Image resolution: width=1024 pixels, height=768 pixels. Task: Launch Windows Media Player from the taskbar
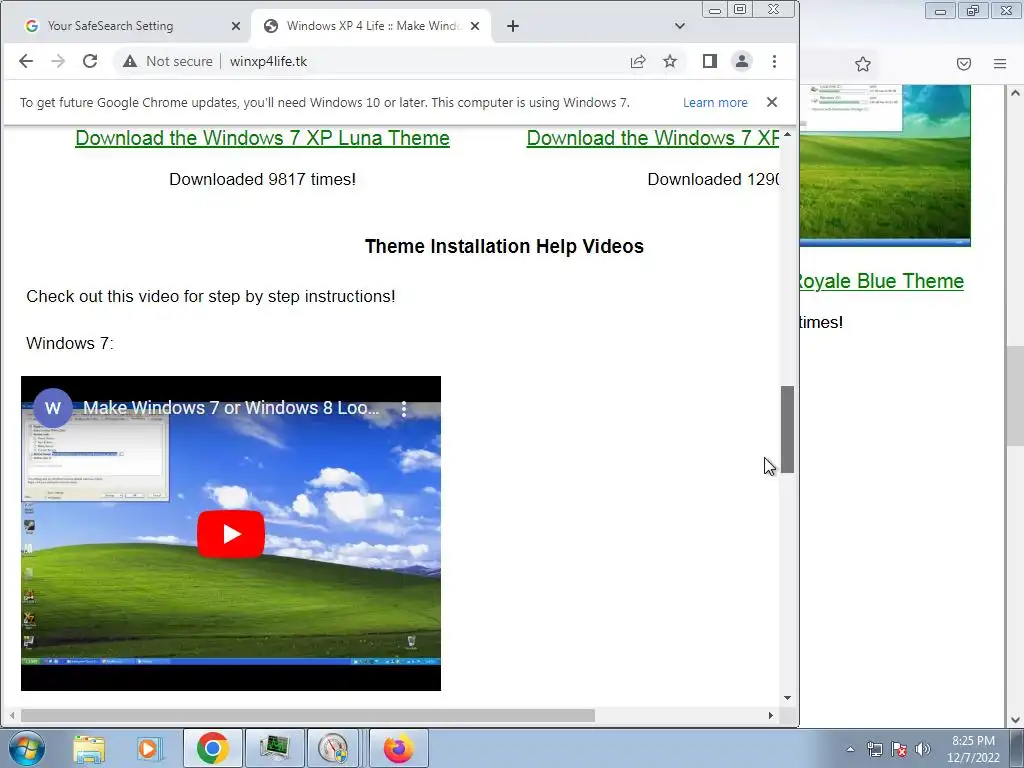tap(148, 748)
